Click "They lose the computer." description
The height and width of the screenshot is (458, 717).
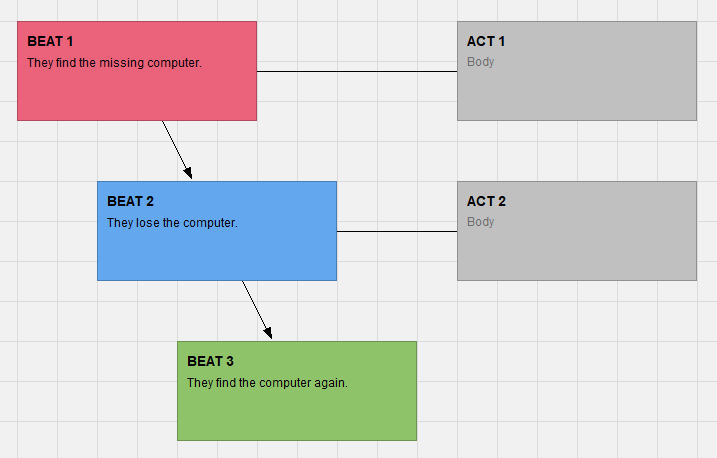point(172,222)
